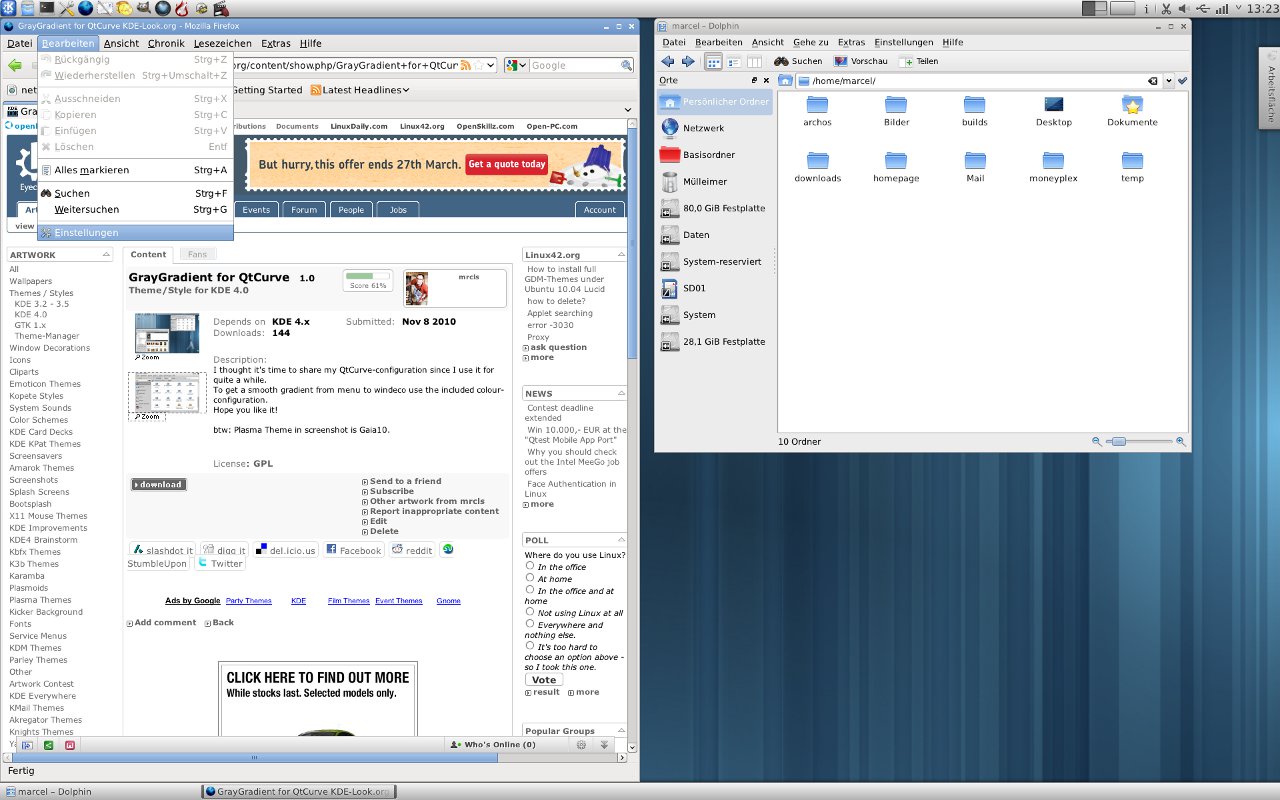
Task: Select the SD01 device in Orte
Action: point(715,288)
